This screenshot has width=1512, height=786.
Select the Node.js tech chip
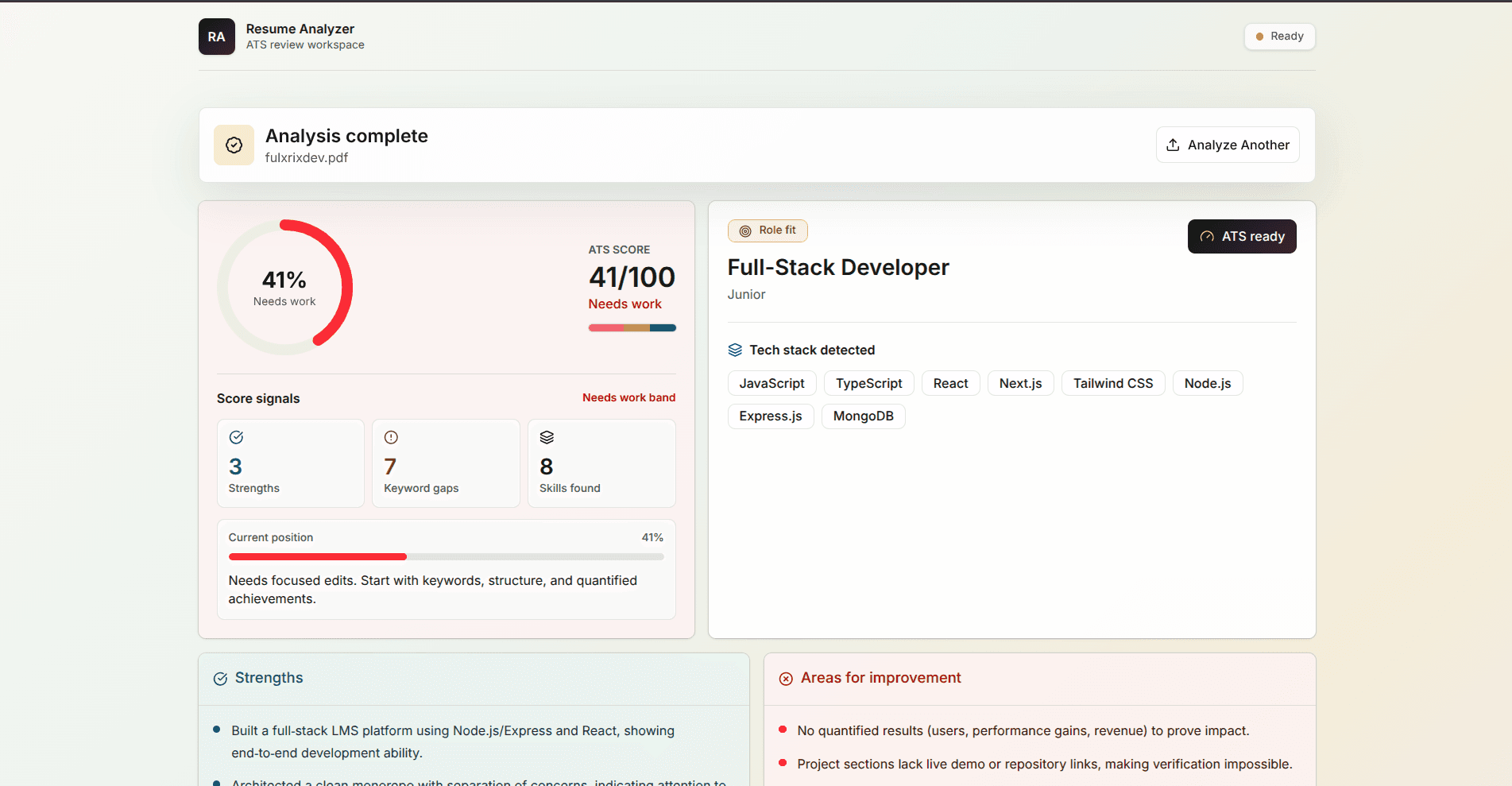[1208, 383]
